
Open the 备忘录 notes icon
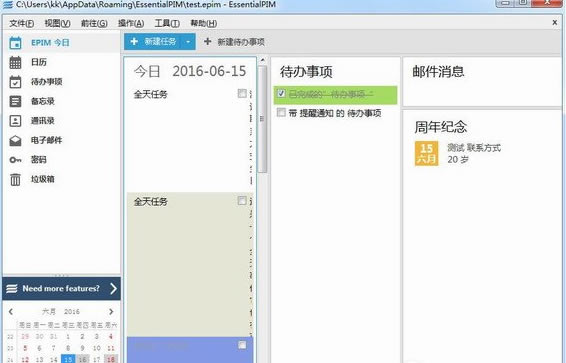[x=15, y=101]
